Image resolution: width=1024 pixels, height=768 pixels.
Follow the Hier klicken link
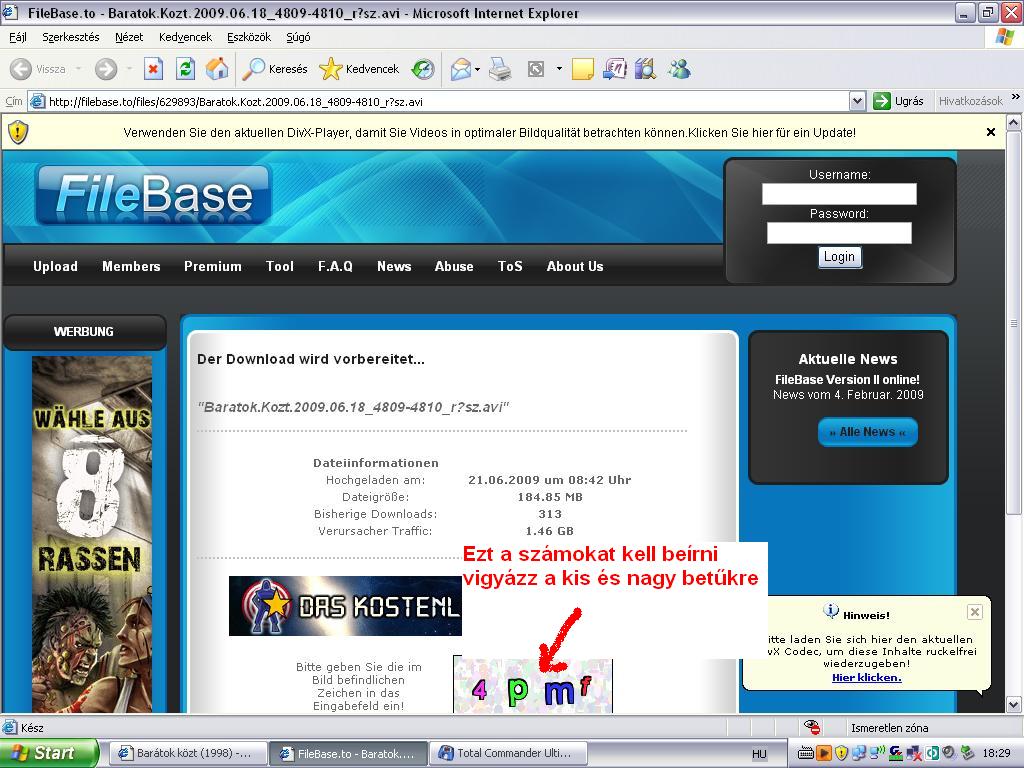point(867,678)
